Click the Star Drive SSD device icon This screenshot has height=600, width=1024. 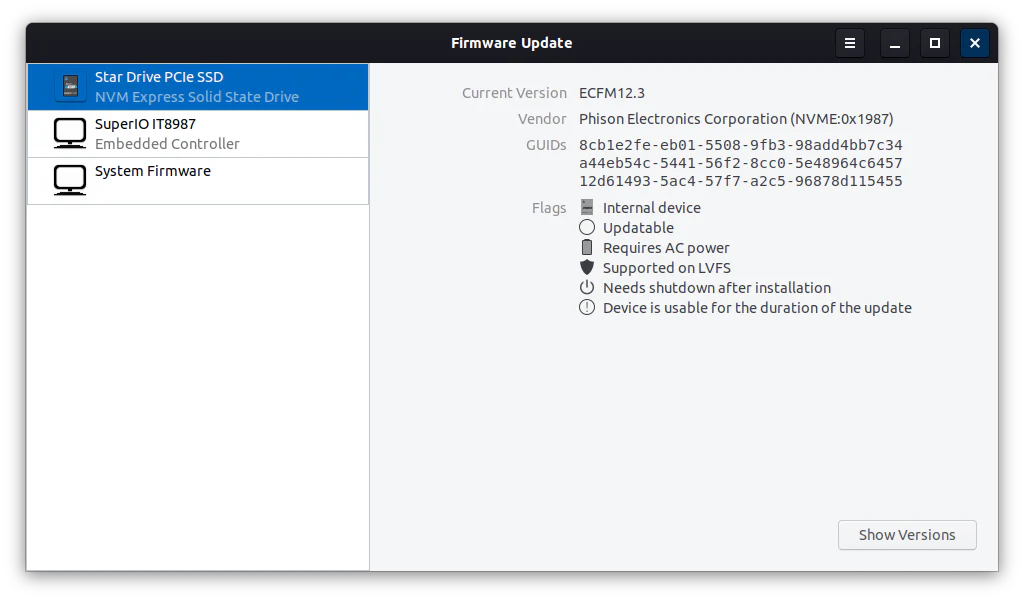point(70,87)
